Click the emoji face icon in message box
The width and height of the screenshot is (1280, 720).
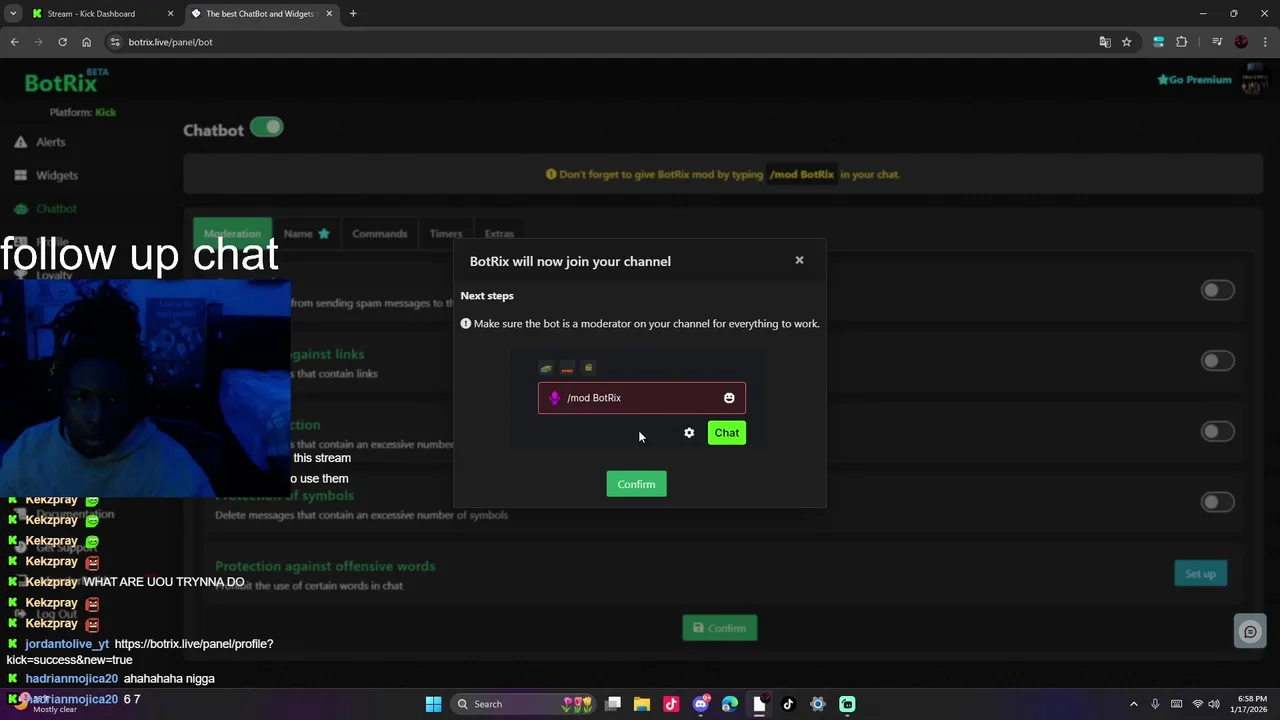tap(729, 398)
